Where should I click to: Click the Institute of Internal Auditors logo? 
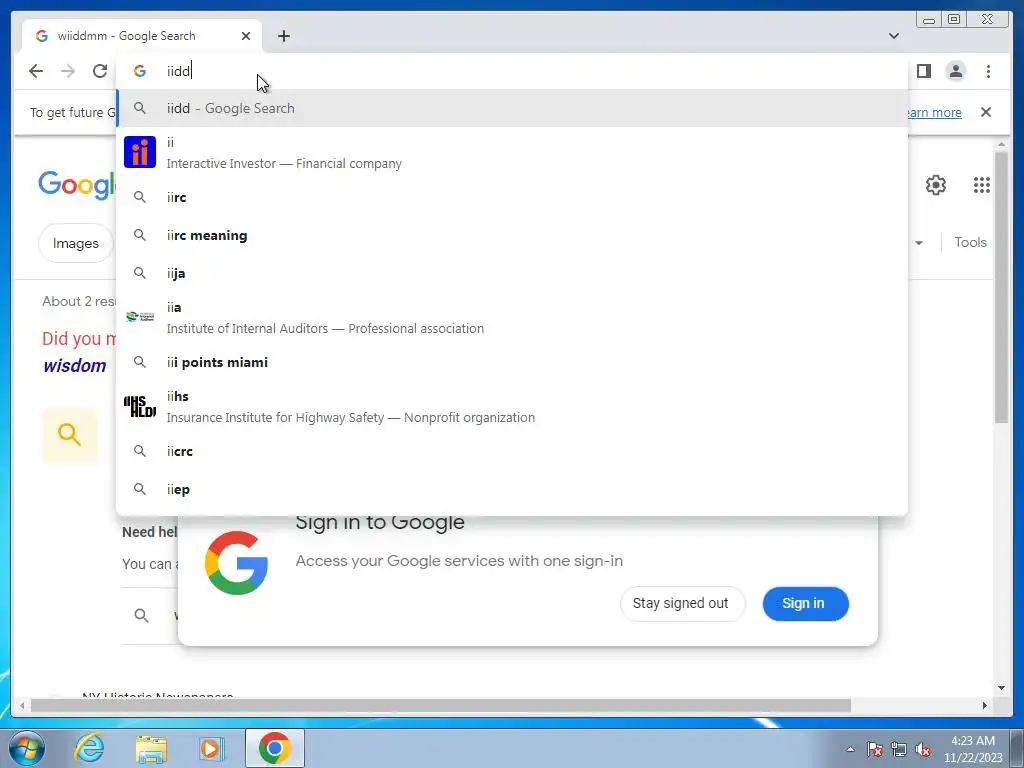click(x=140, y=317)
